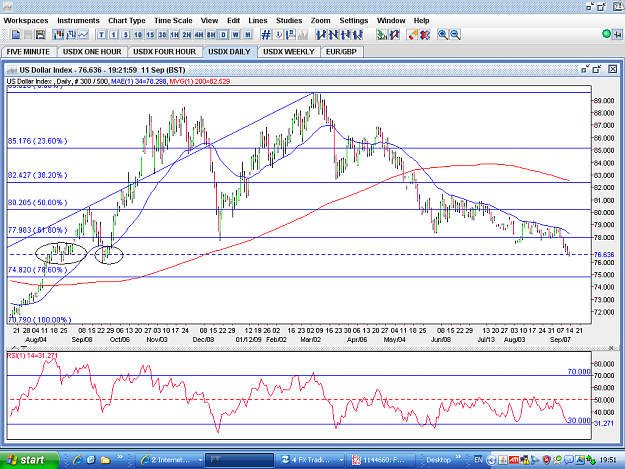
Task: Open the Instruments menu
Action: pos(78,20)
